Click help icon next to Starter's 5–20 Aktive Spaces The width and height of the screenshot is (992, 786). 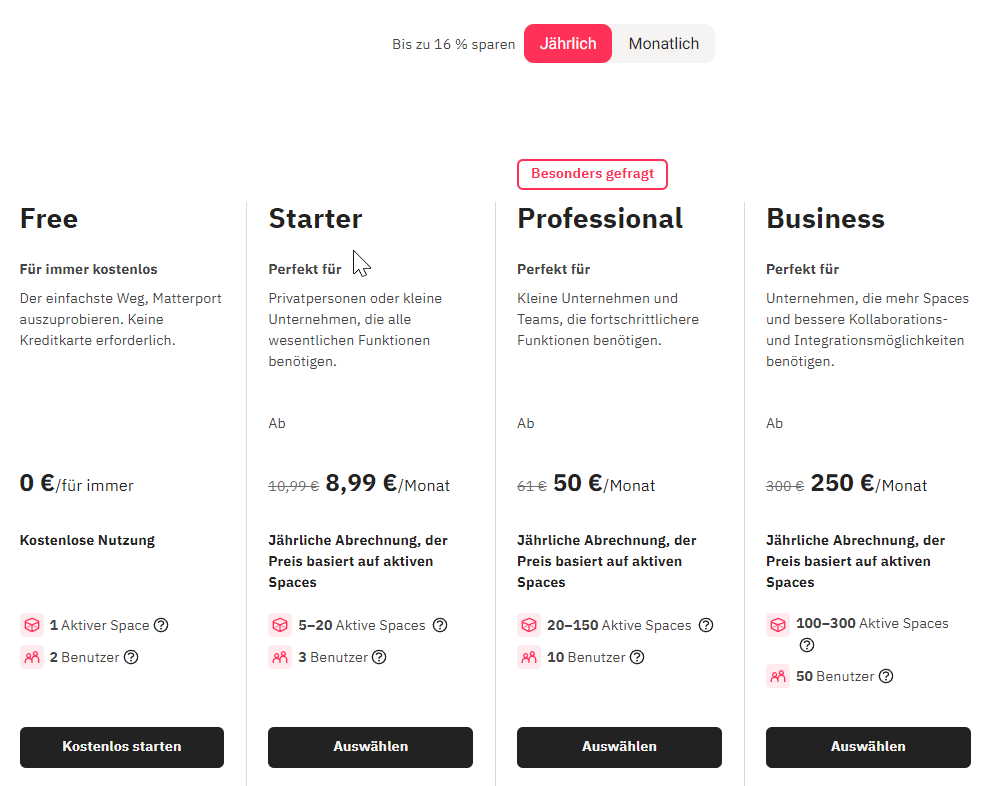[x=439, y=625]
